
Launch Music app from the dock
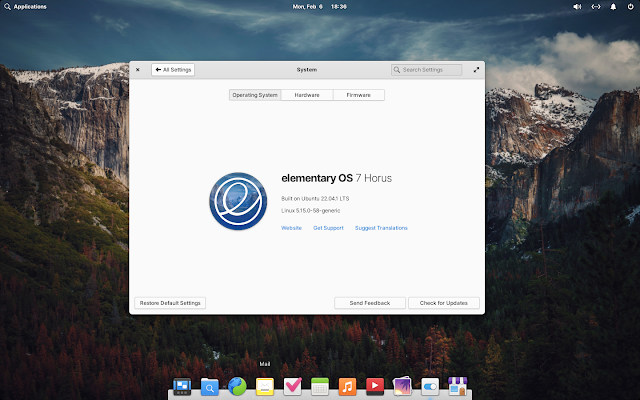point(347,386)
